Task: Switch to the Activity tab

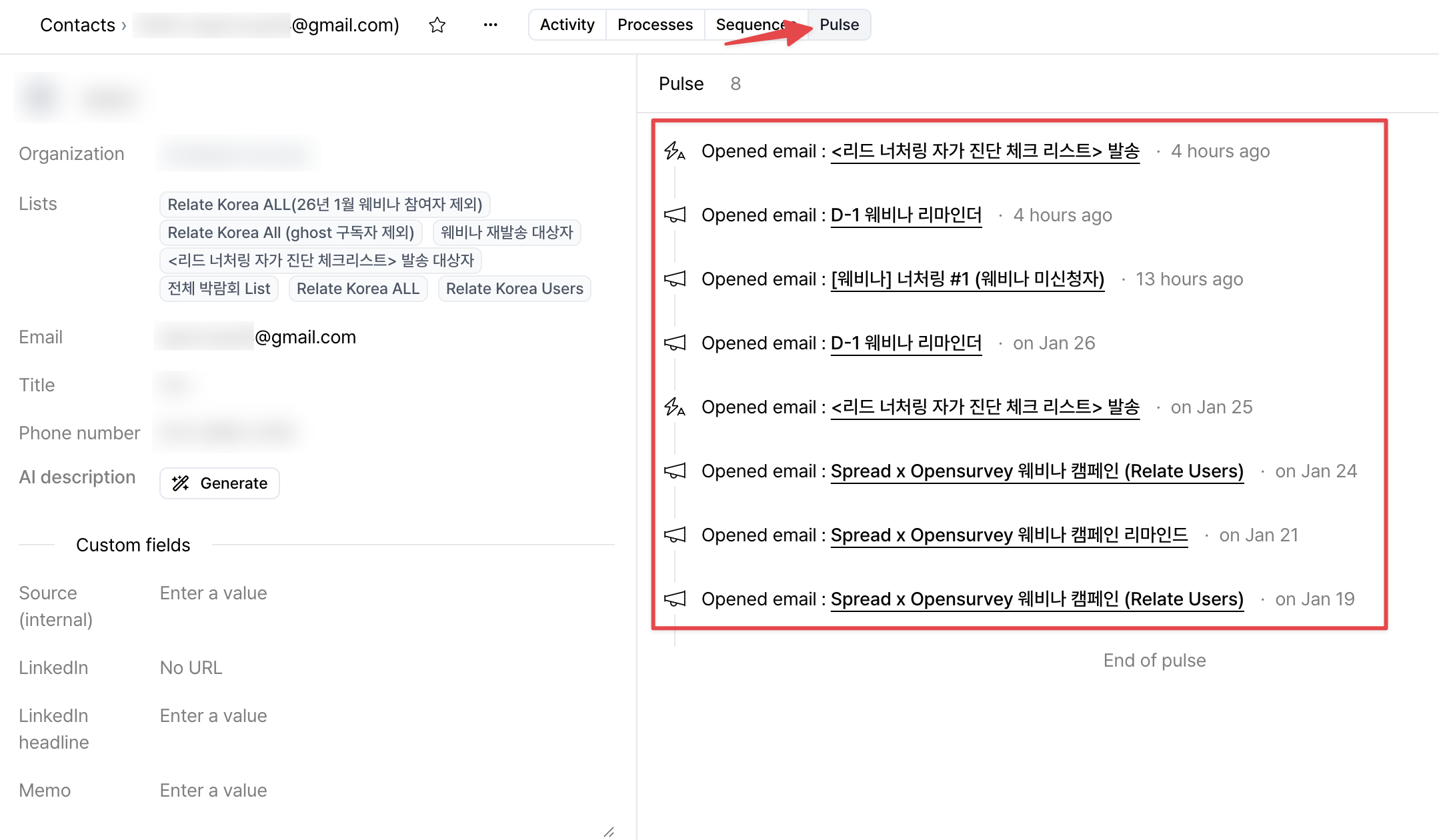Action: tap(567, 25)
